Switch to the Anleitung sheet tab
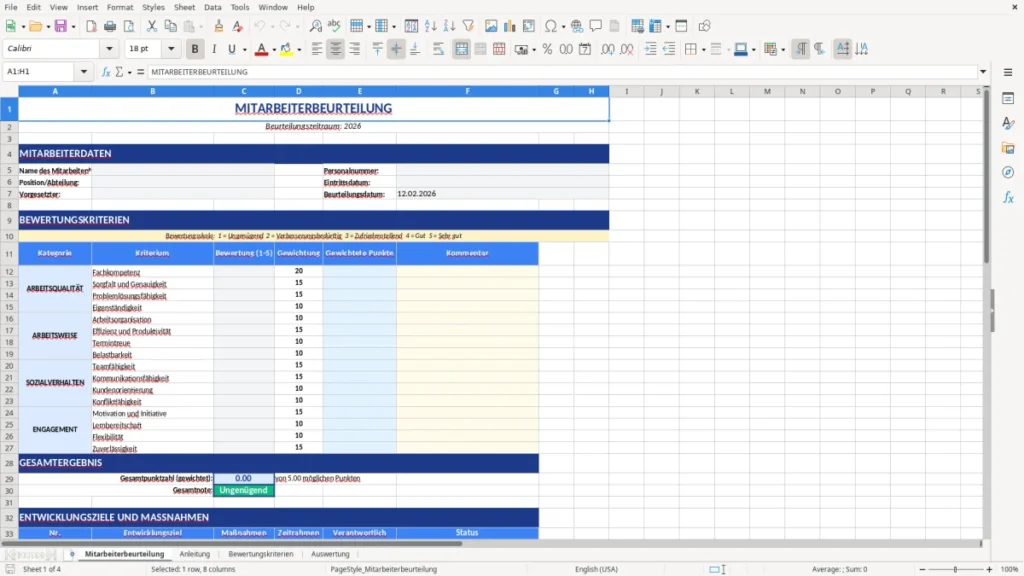This screenshot has width=1024, height=576. coord(195,554)
